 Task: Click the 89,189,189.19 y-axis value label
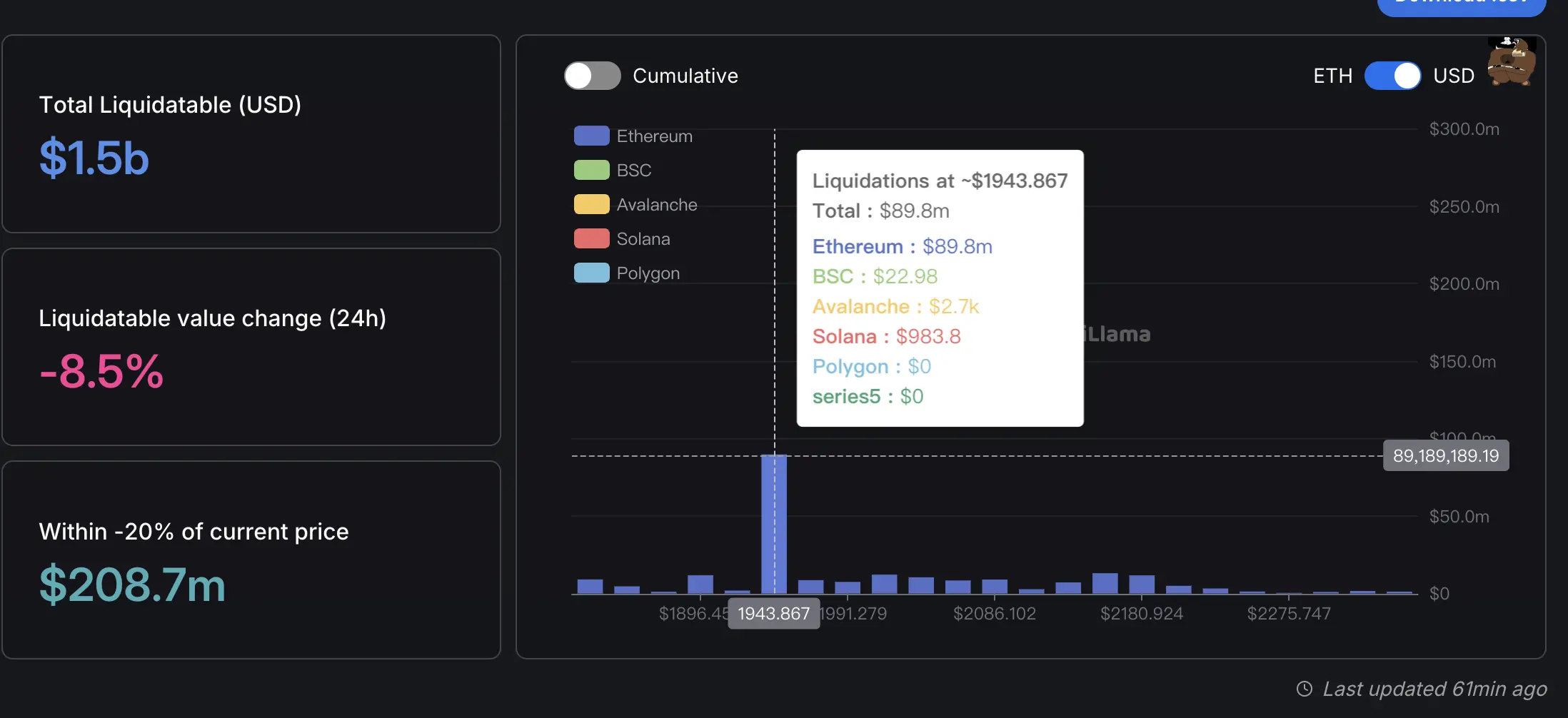1446,456
